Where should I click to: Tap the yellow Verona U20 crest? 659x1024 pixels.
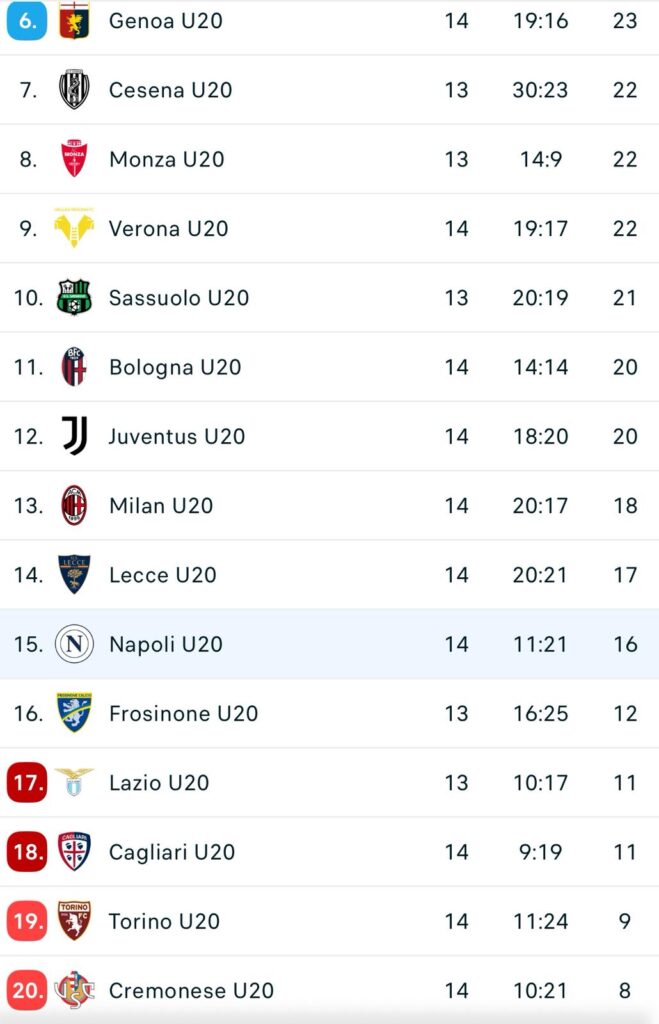pos(74,228)
